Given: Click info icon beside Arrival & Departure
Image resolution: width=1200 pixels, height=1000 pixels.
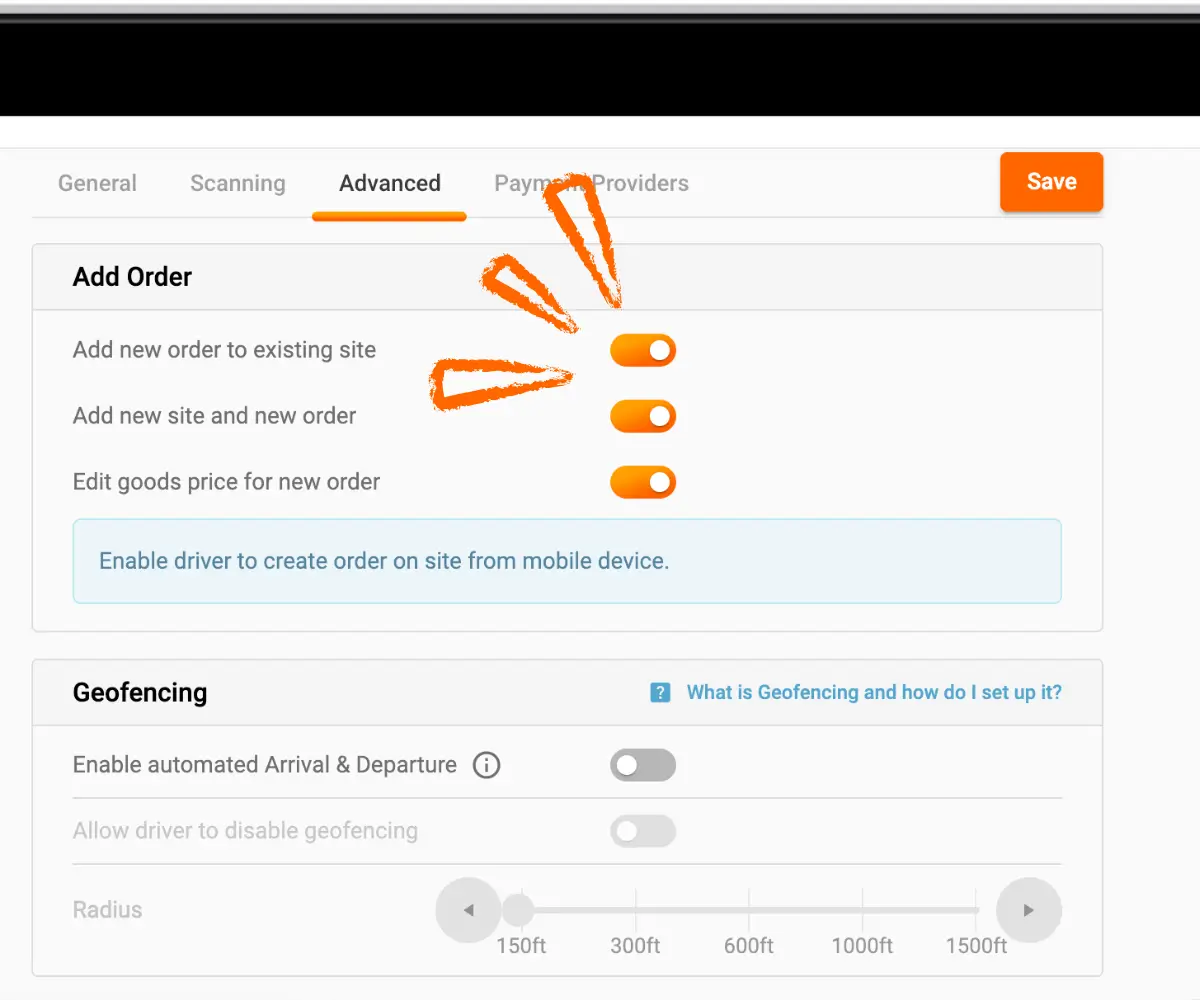Looking at the screenshot, I should [x=486, y=765].
